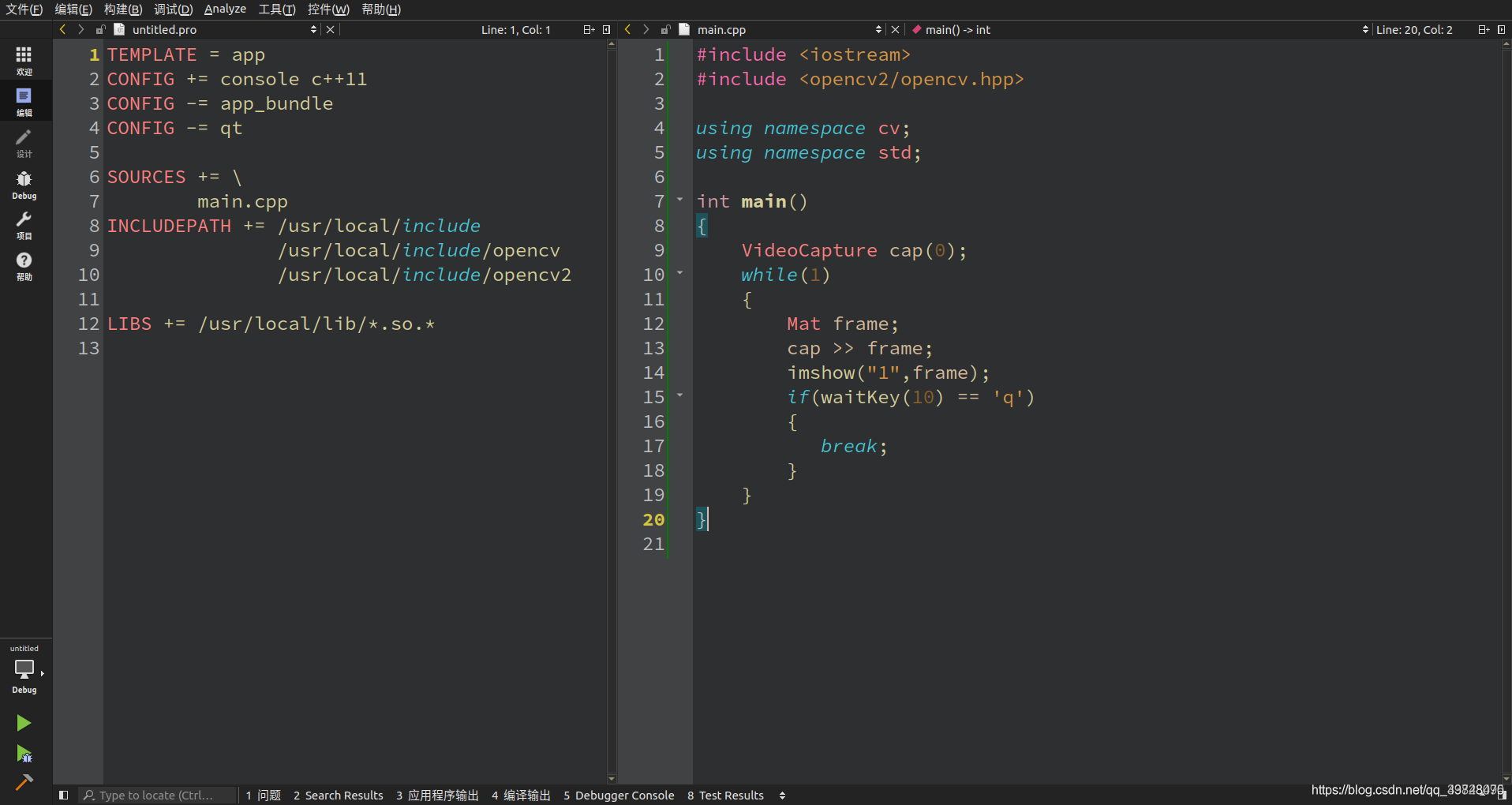Click the 'VideoCapture cap(0);' code line
The height and width of the screenshot is (805, 1512).
pos(854,250)
